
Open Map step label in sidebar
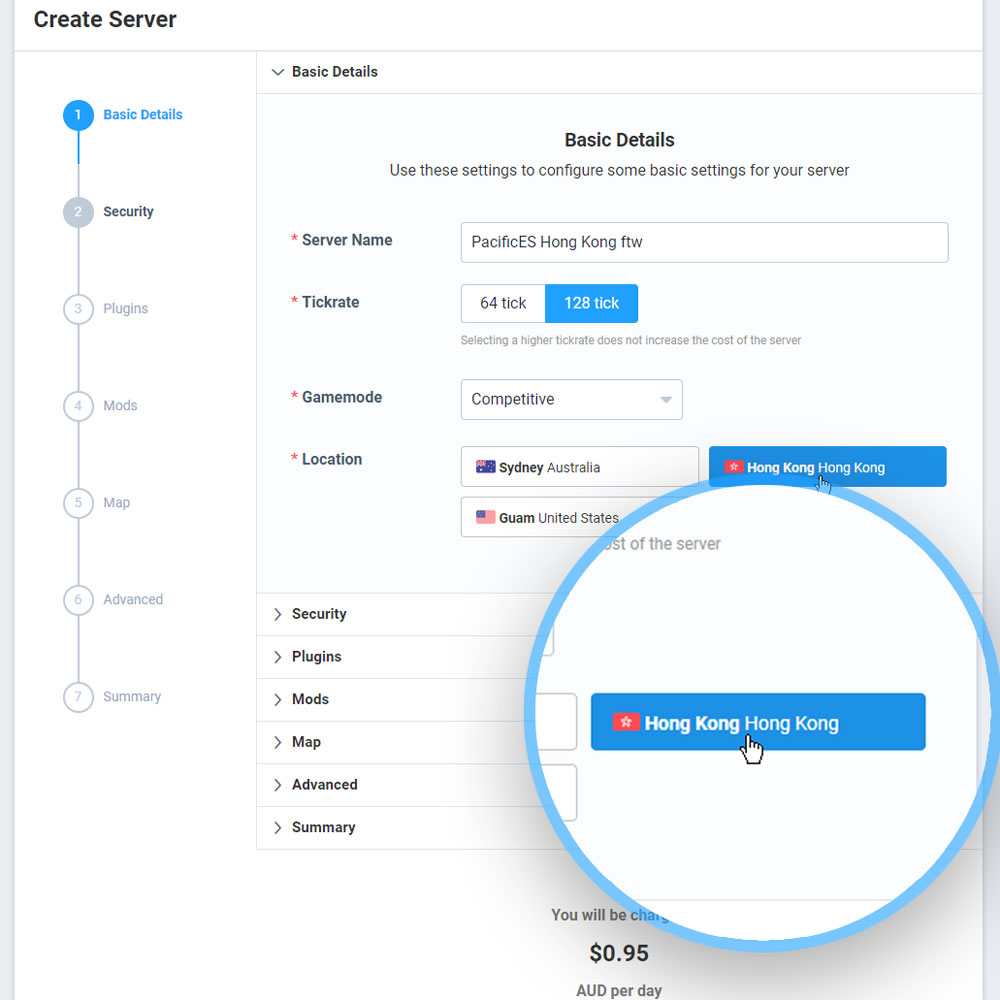(x=117, y=503)
